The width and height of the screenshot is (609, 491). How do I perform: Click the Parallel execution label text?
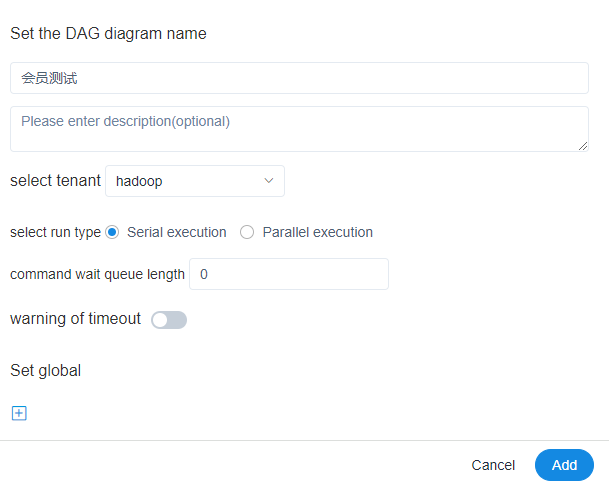(317, 232)
